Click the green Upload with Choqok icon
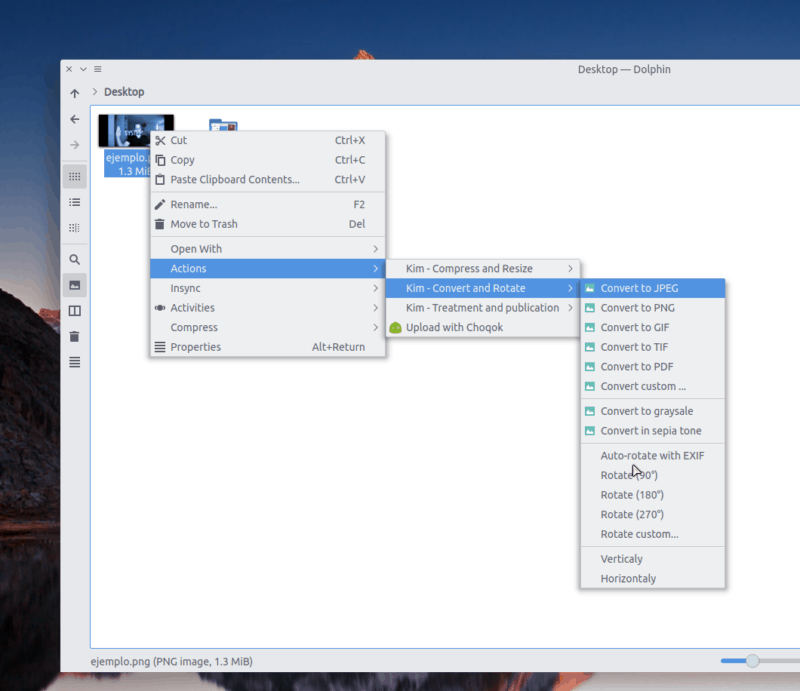Image resolution: width=800 pixels, height=691 pixels. coord(395,327)
